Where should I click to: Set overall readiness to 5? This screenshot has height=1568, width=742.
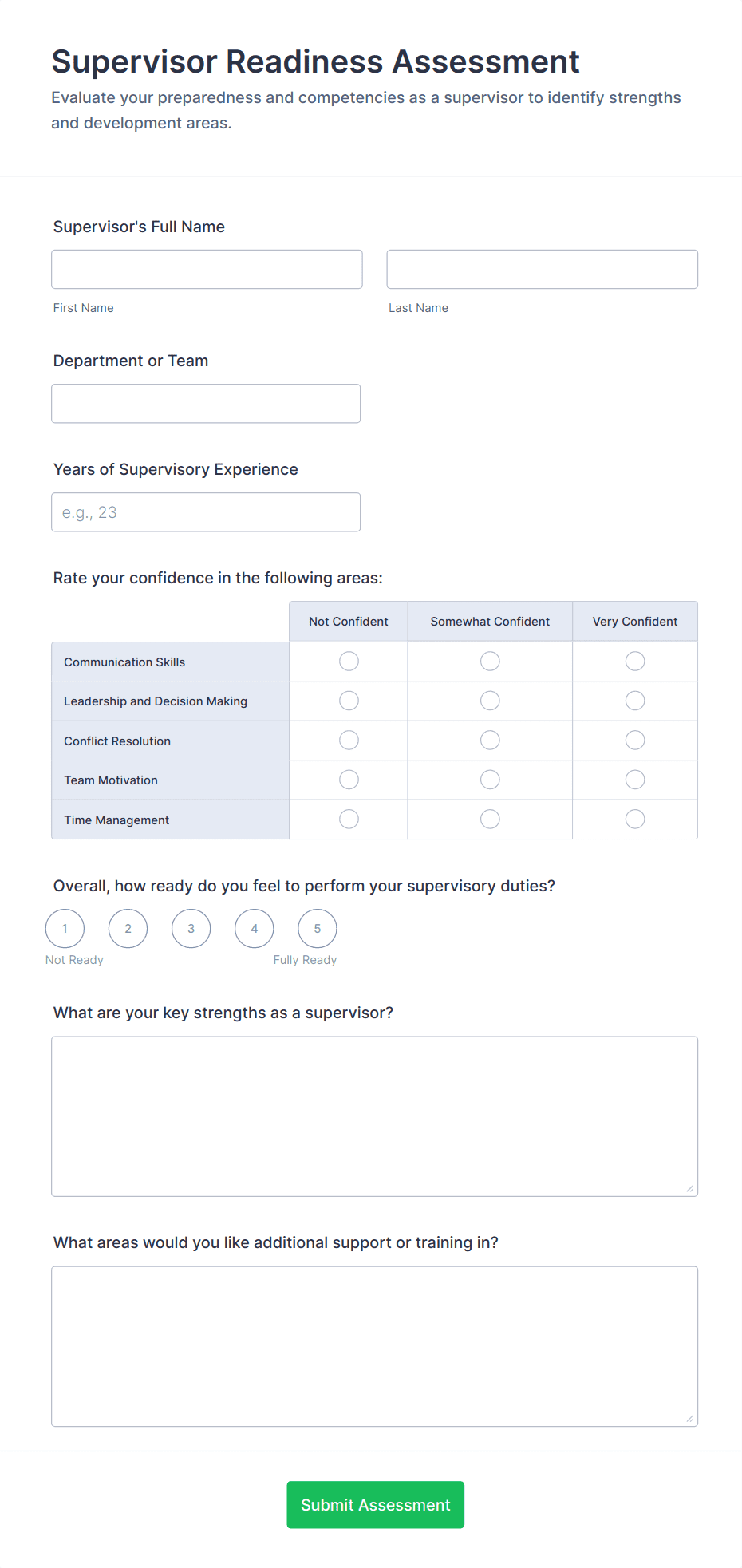click(318, 929)
